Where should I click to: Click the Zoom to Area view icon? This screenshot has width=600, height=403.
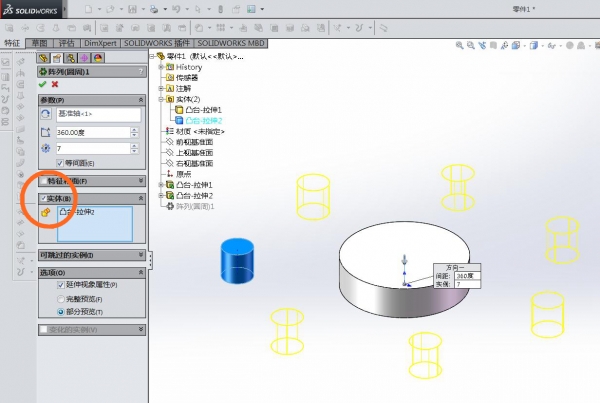[x=471, y=46]
